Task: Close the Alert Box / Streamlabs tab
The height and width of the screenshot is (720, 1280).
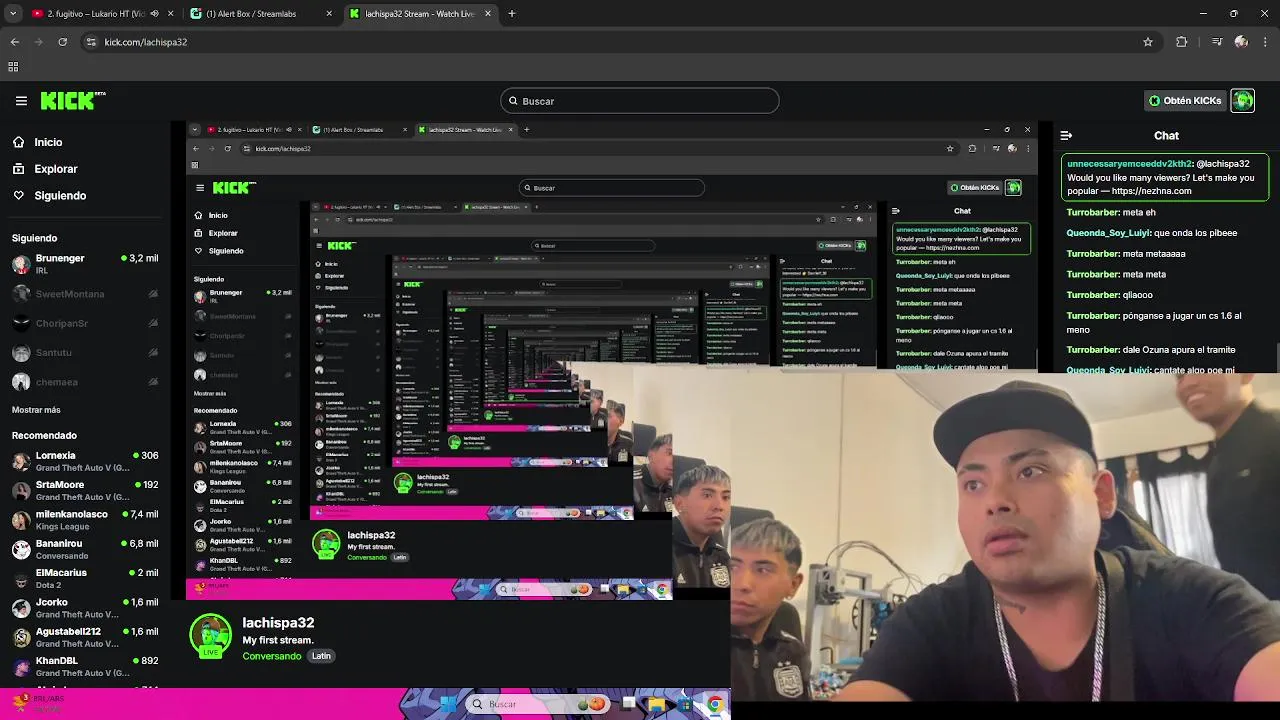Action: pyautogui.click(x=329, y=14)
